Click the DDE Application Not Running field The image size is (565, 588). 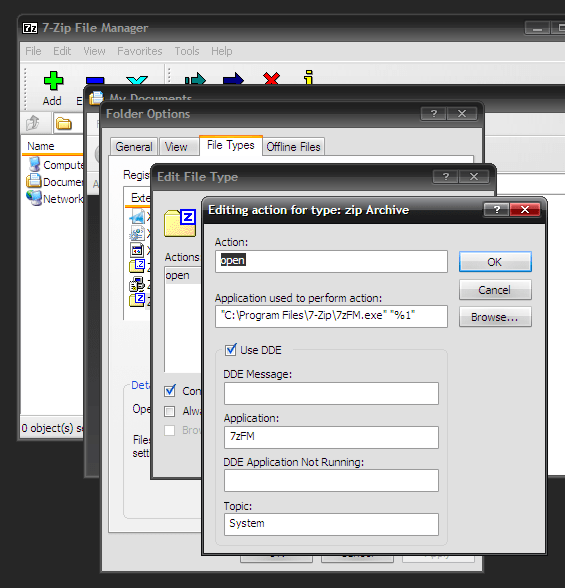[331, 480]
